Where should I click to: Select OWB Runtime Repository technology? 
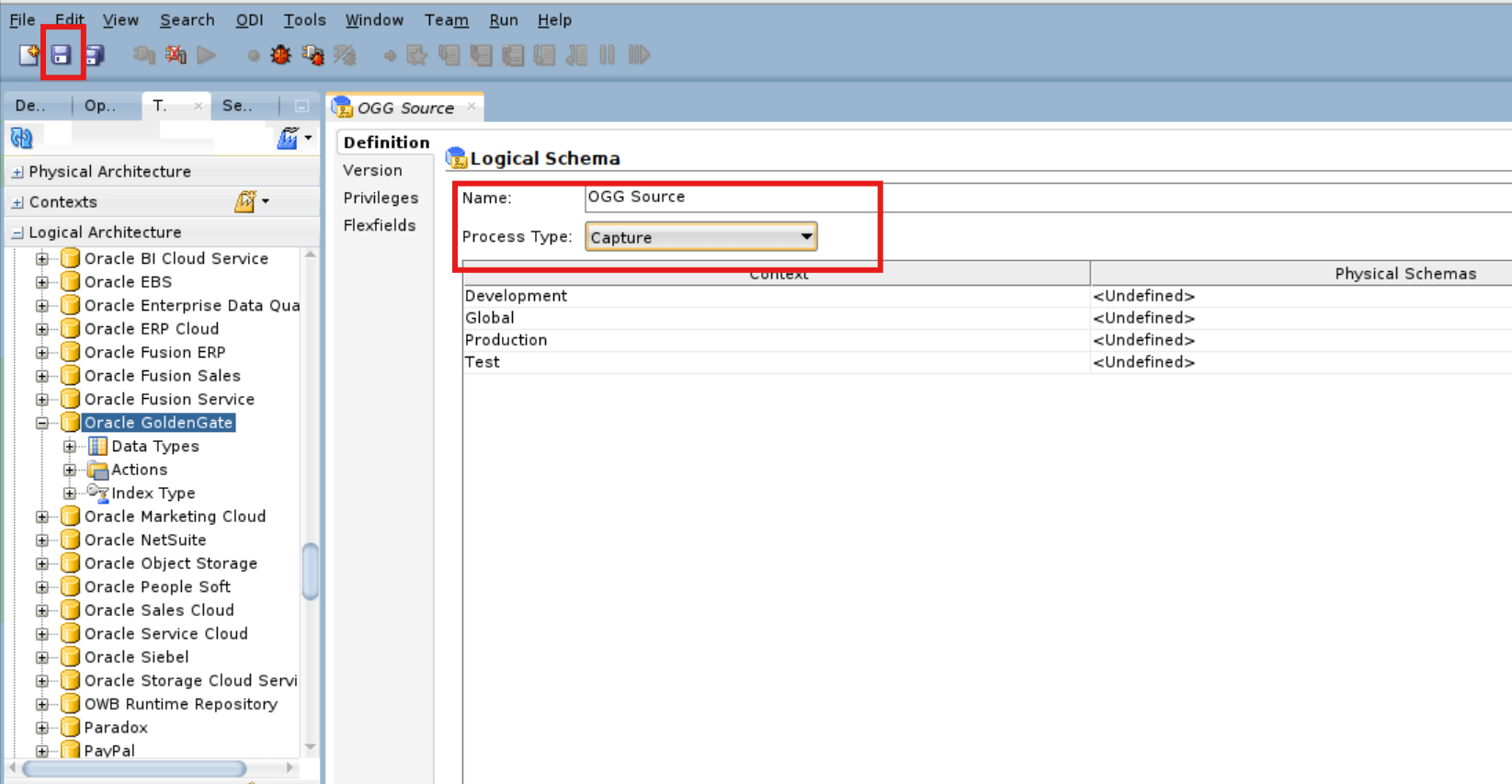[180, 704]
